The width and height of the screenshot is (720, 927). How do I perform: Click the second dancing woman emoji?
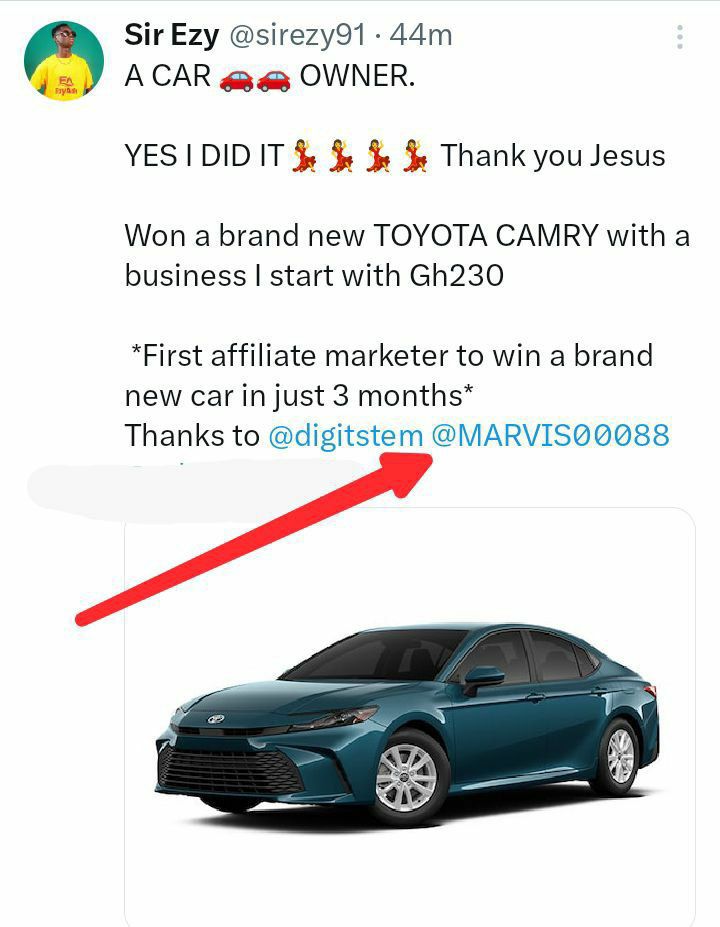(341, 155)
